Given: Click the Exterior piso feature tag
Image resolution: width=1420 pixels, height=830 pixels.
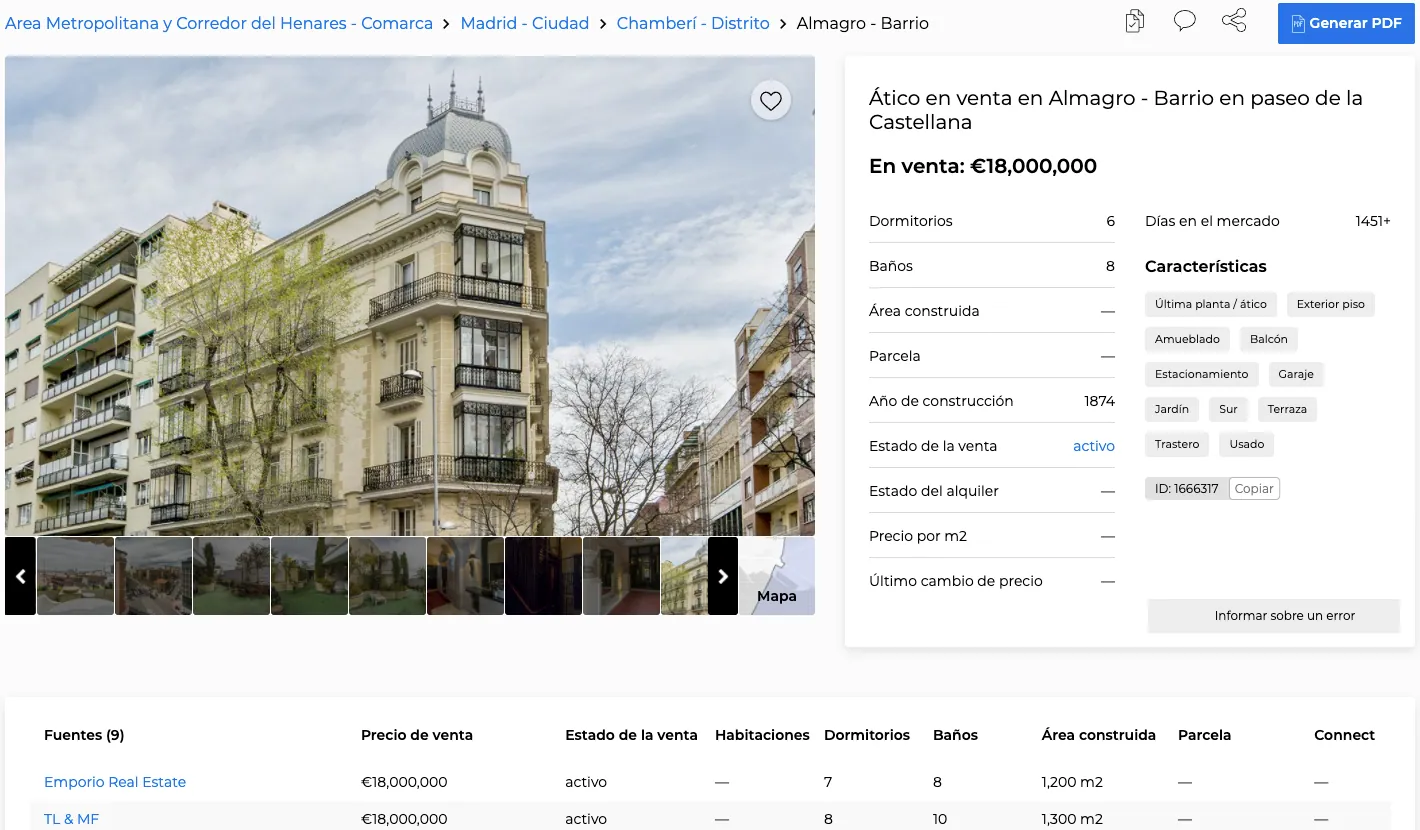Looking at the screenshot, I should [x=1331, y=304].
